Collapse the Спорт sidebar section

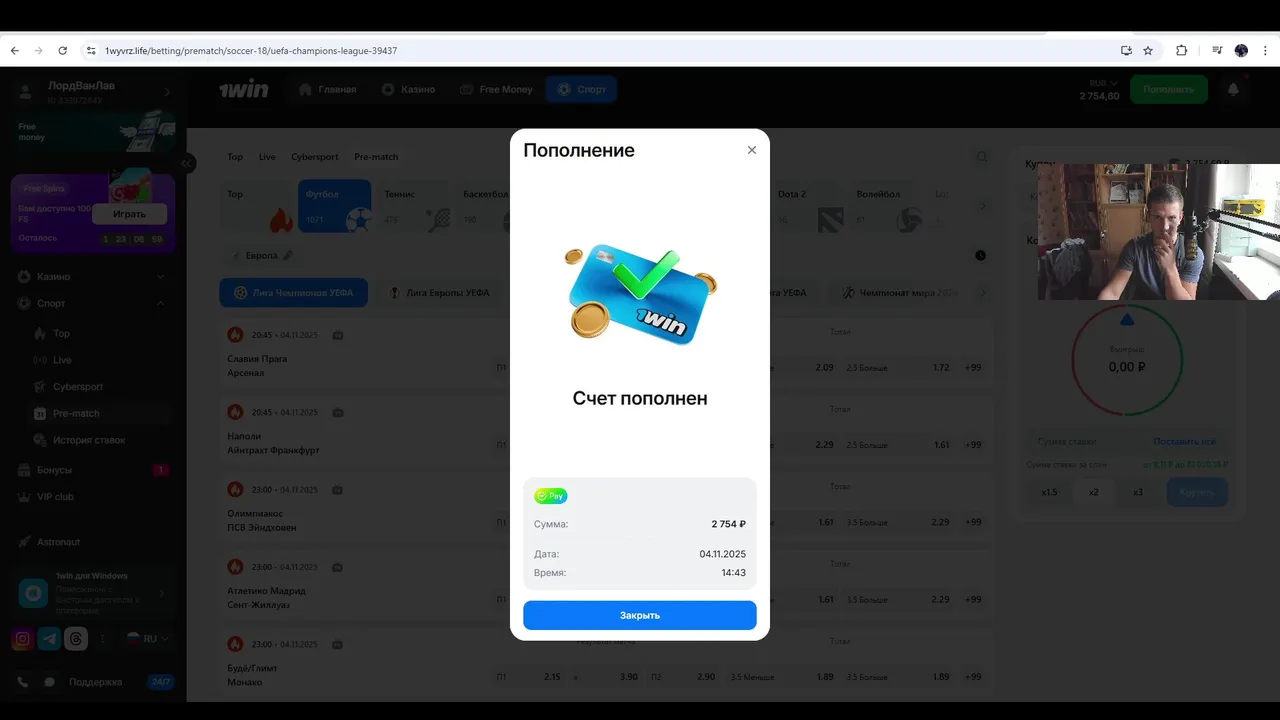[x=93, y=303]
